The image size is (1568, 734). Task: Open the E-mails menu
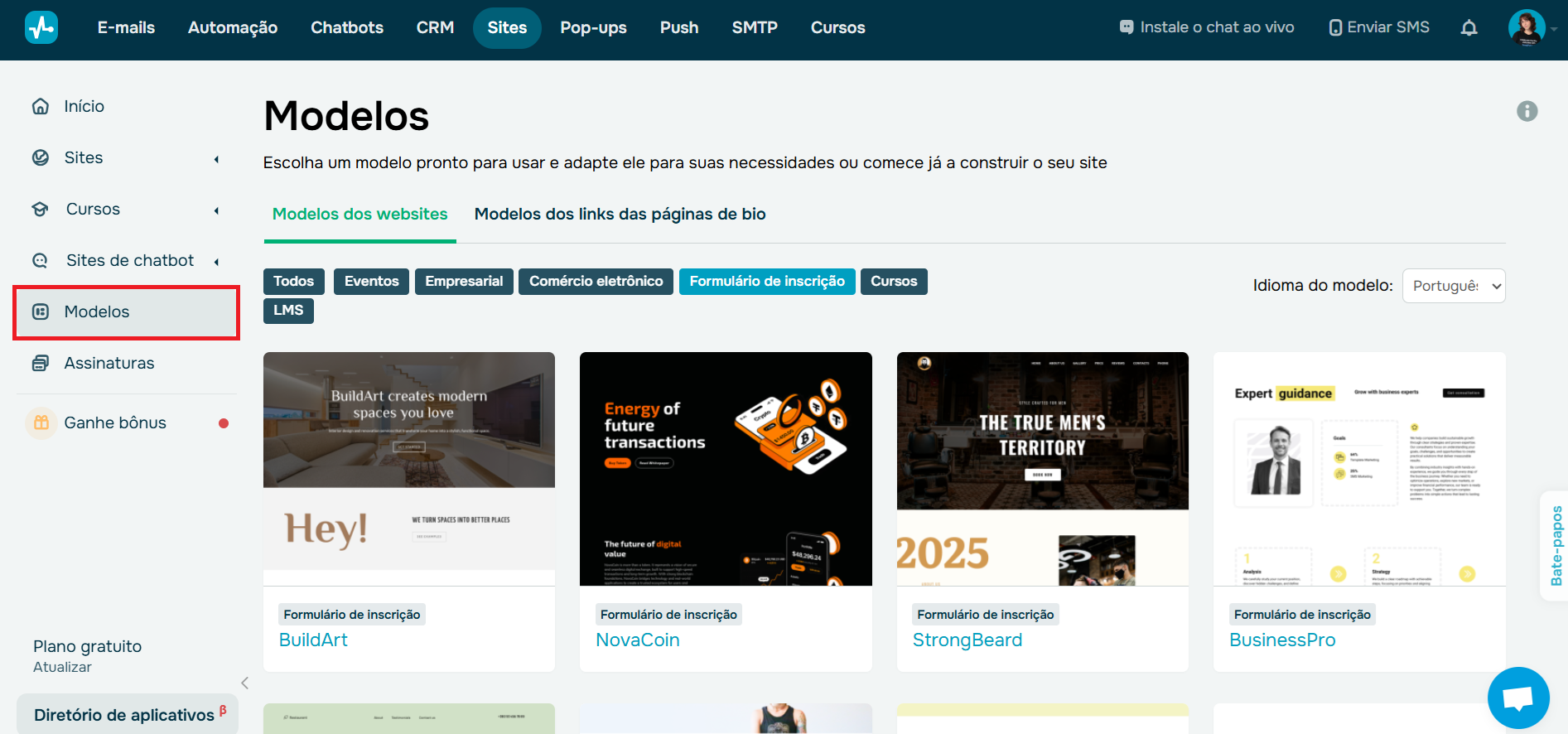126,27
